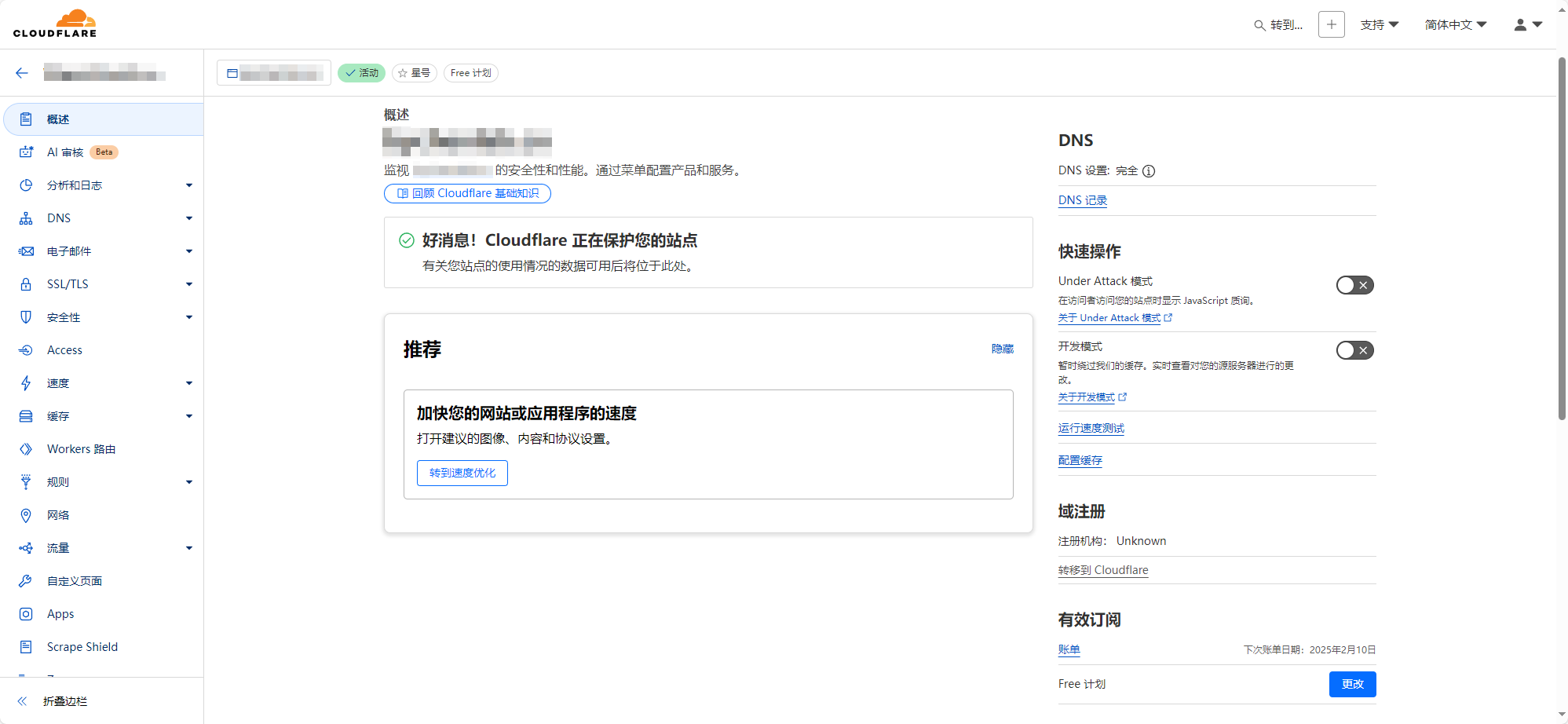Click 折叠边栏 collapse sidebar label

[x=65, y=701]
